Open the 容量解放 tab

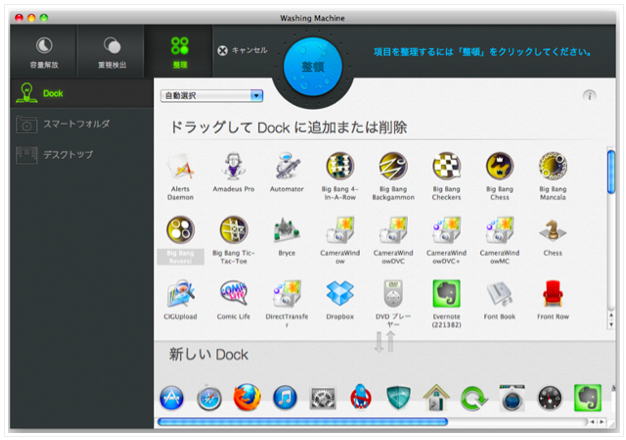point(44,52)
